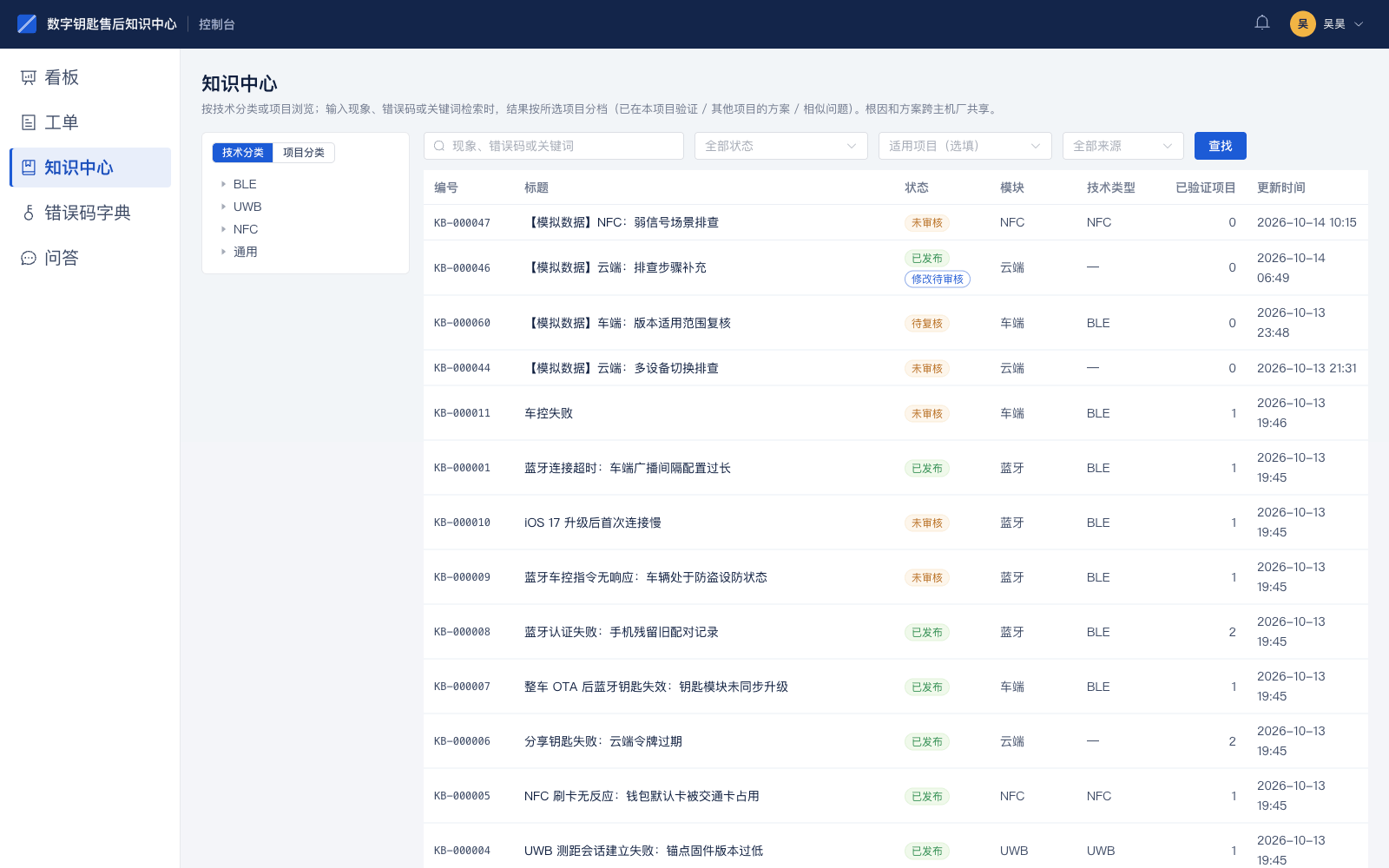The width and height of the screenshot is (1389, 868).
Task: Click the user avatar 吴
Action: (1302, 24)
